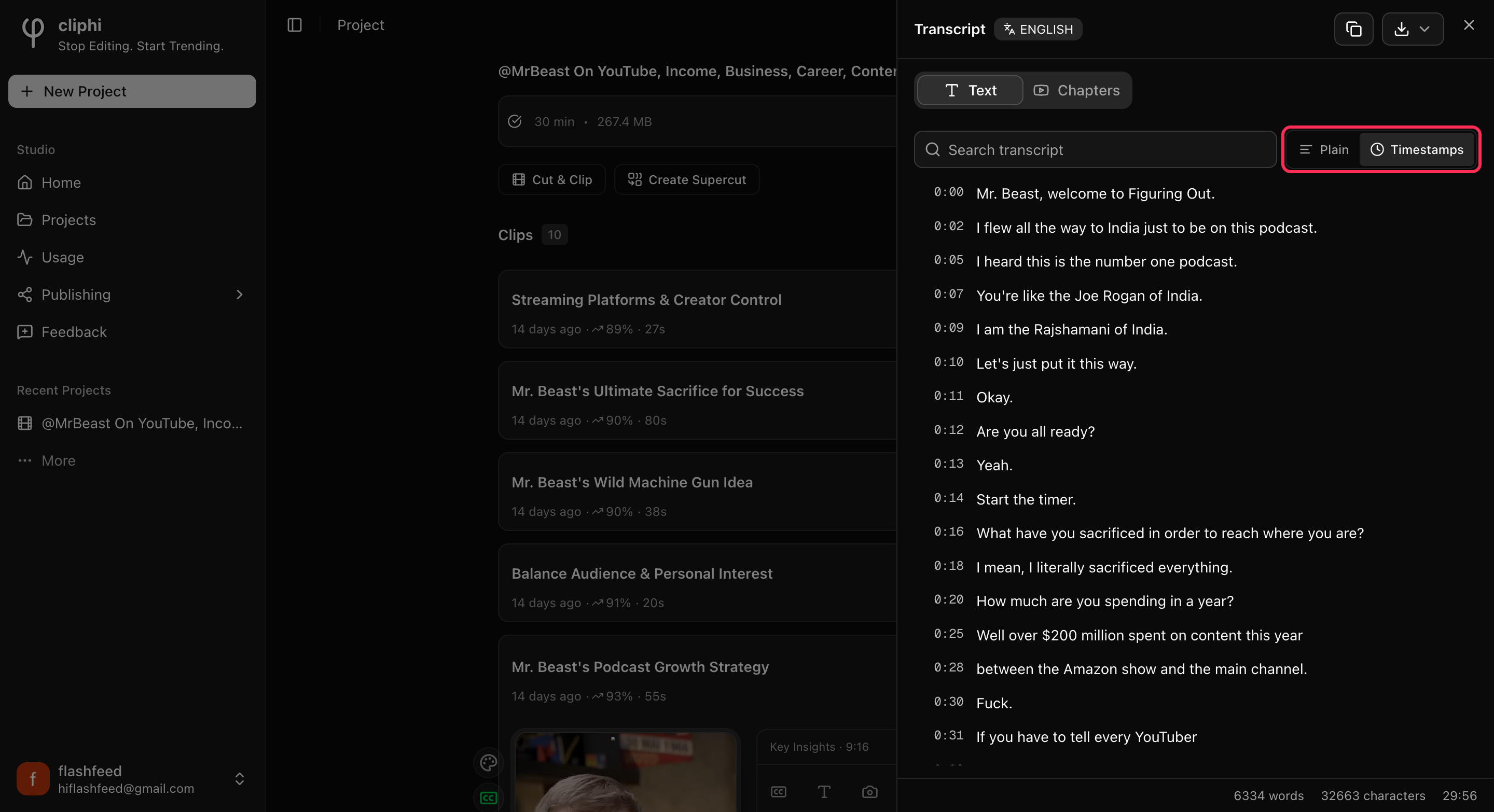Viewport: 1494px width, 812px height.
Task: Click the flashfeed avatar icon
Action: click(x=33, y=779)
